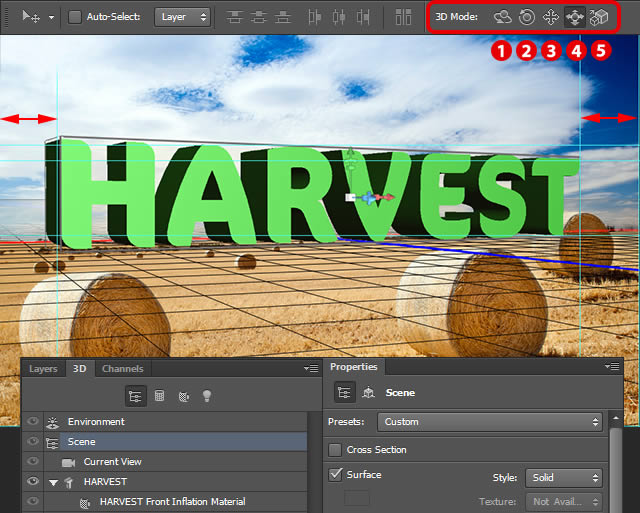Toggle visibility of HARVEST Front Inflation Material
Image resolution: width=640 pixels, height=513 pixels.
point(33,501)
